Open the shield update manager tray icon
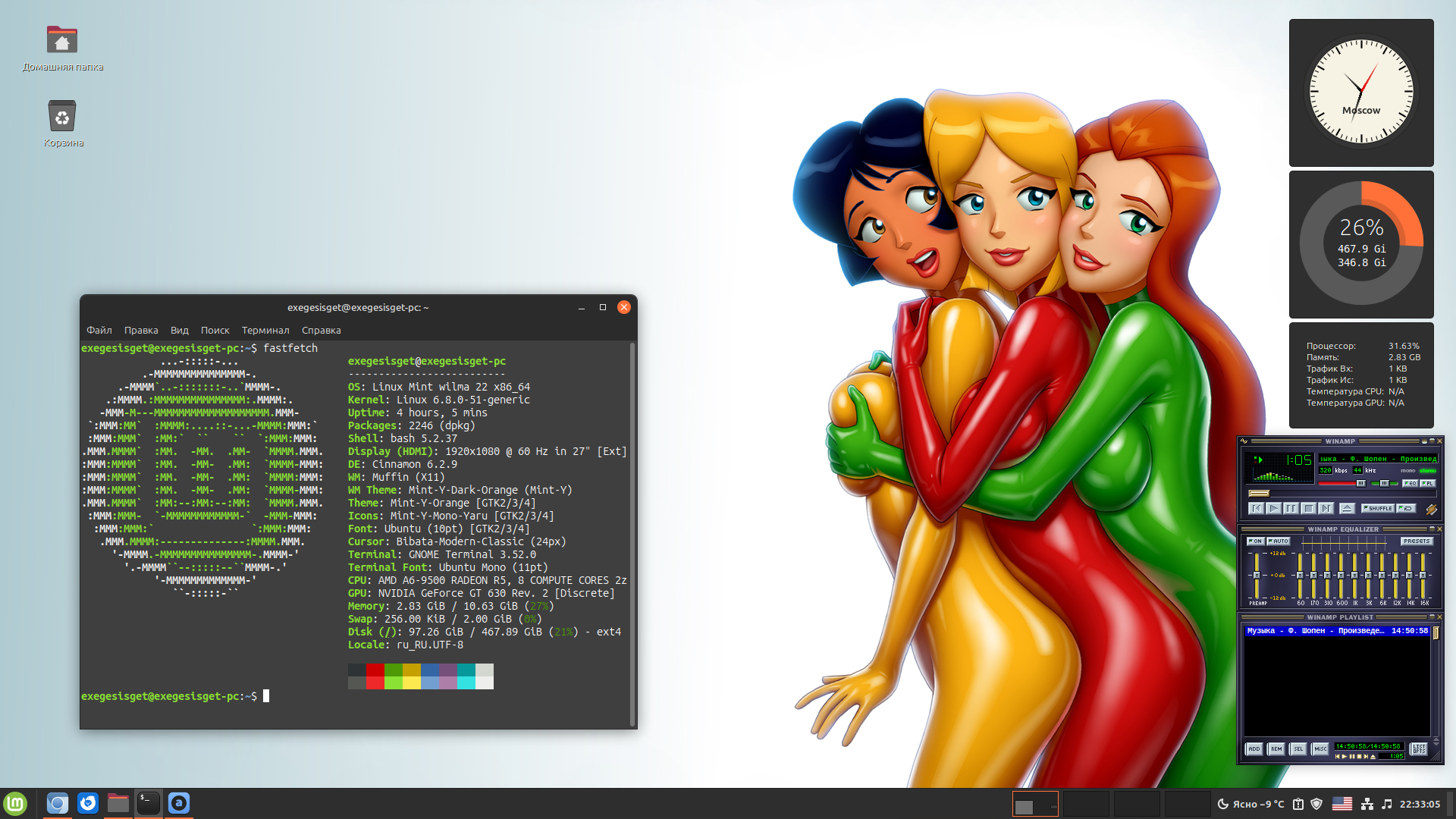This screenshot has width=1456, height=819. pos(1317,804)
